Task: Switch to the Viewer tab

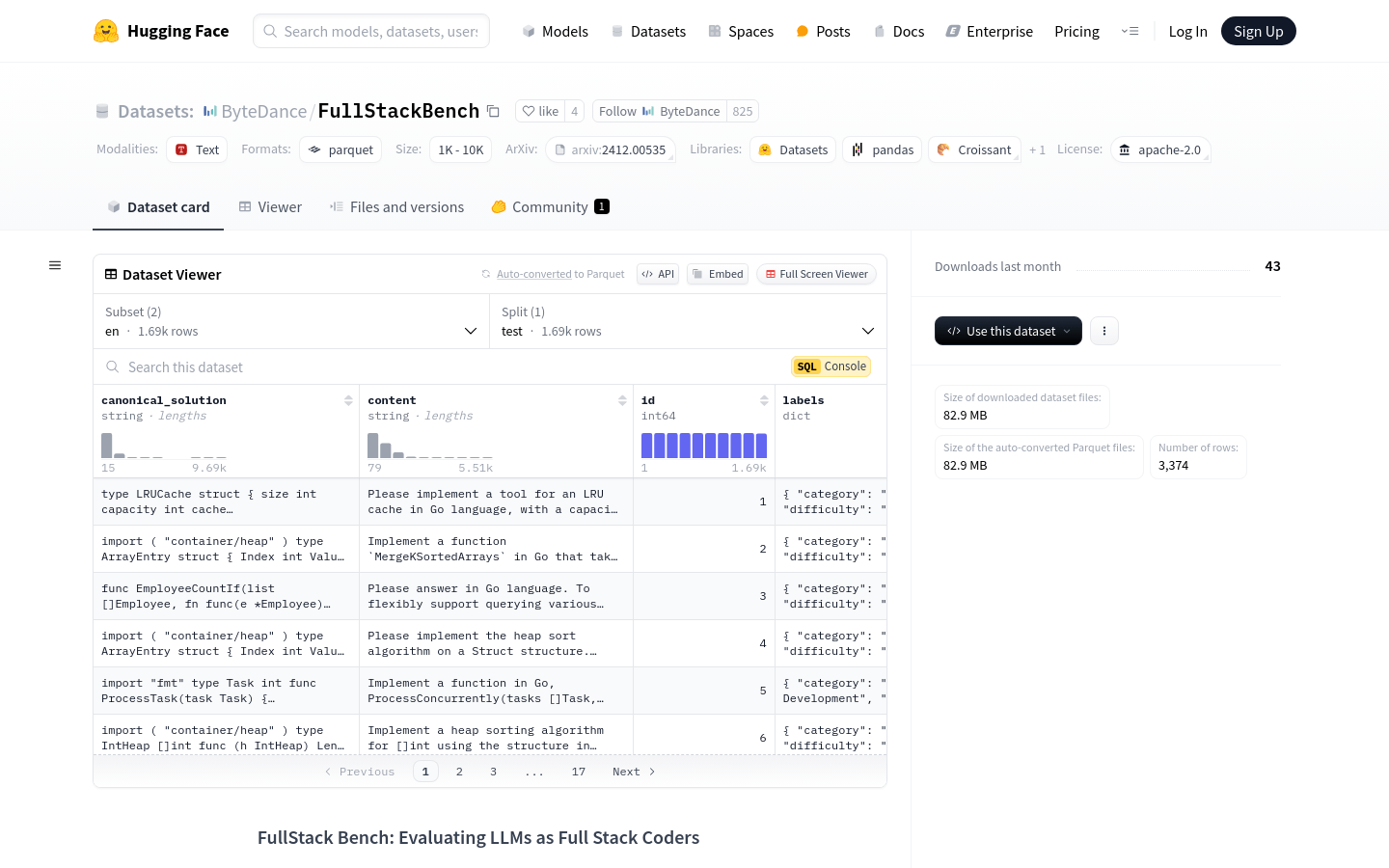Action: 270,206
